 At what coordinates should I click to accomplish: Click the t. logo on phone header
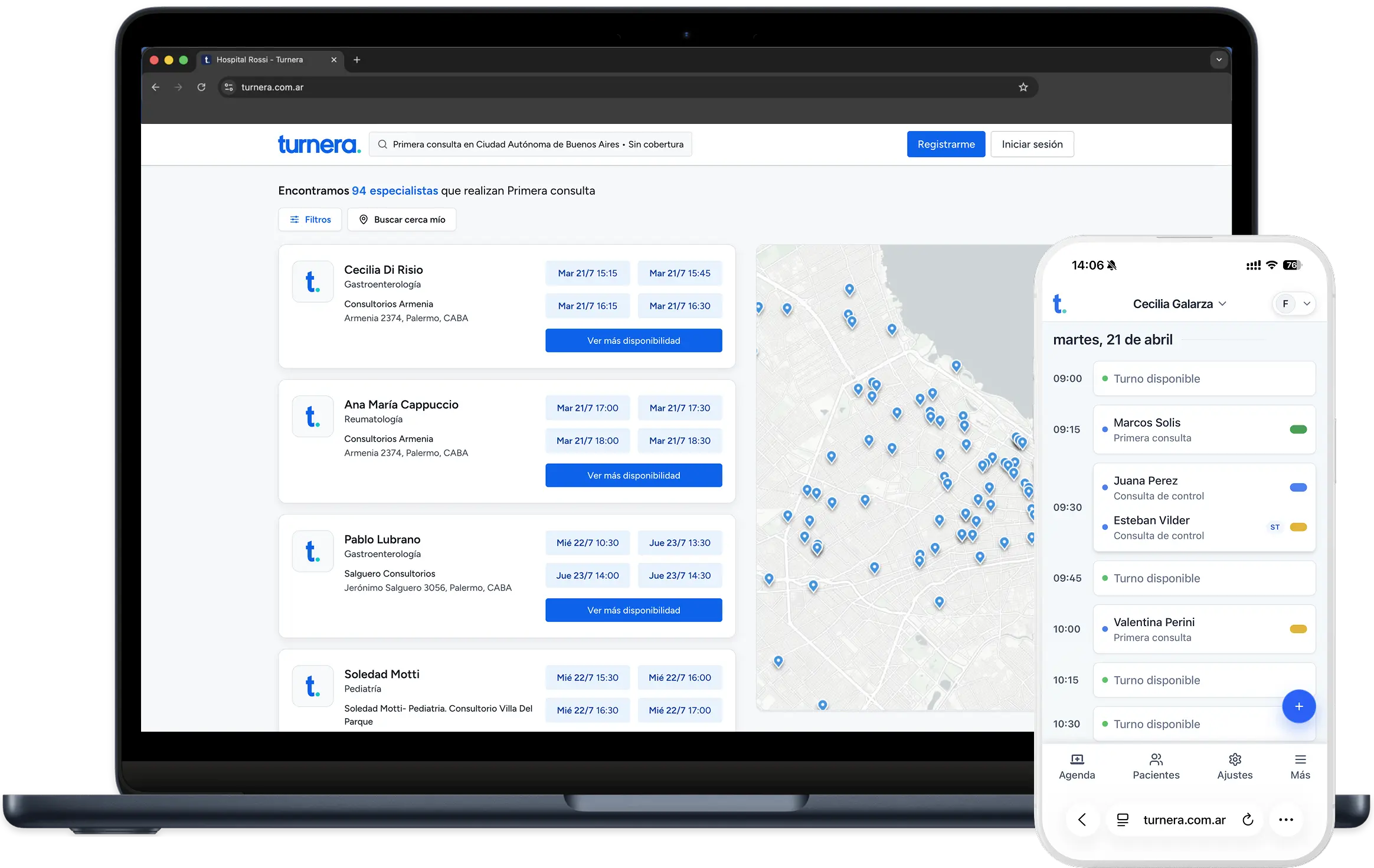click(x=1059, y=304)
